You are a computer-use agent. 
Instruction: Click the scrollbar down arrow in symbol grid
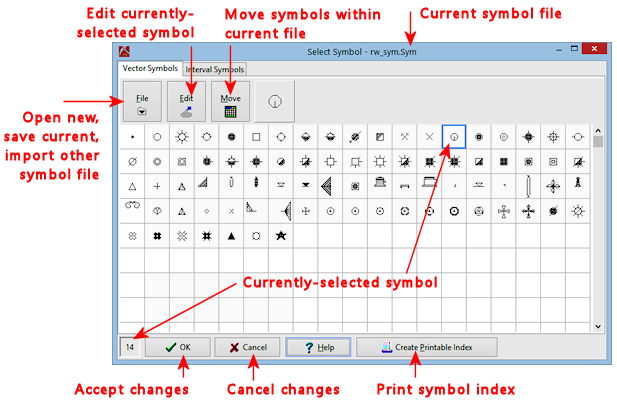point(598,326)
